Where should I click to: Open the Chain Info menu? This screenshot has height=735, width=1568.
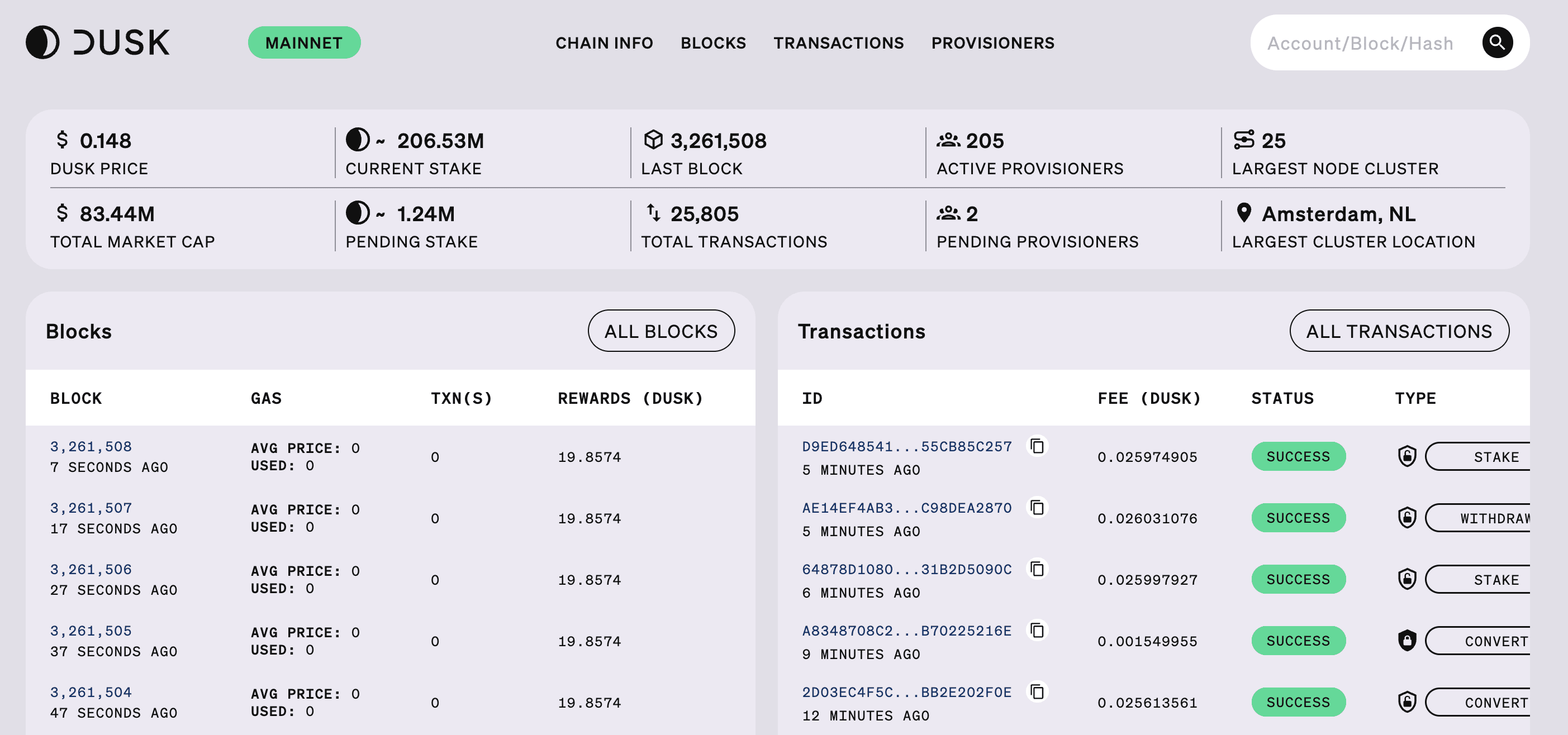[x=604, y=43]
